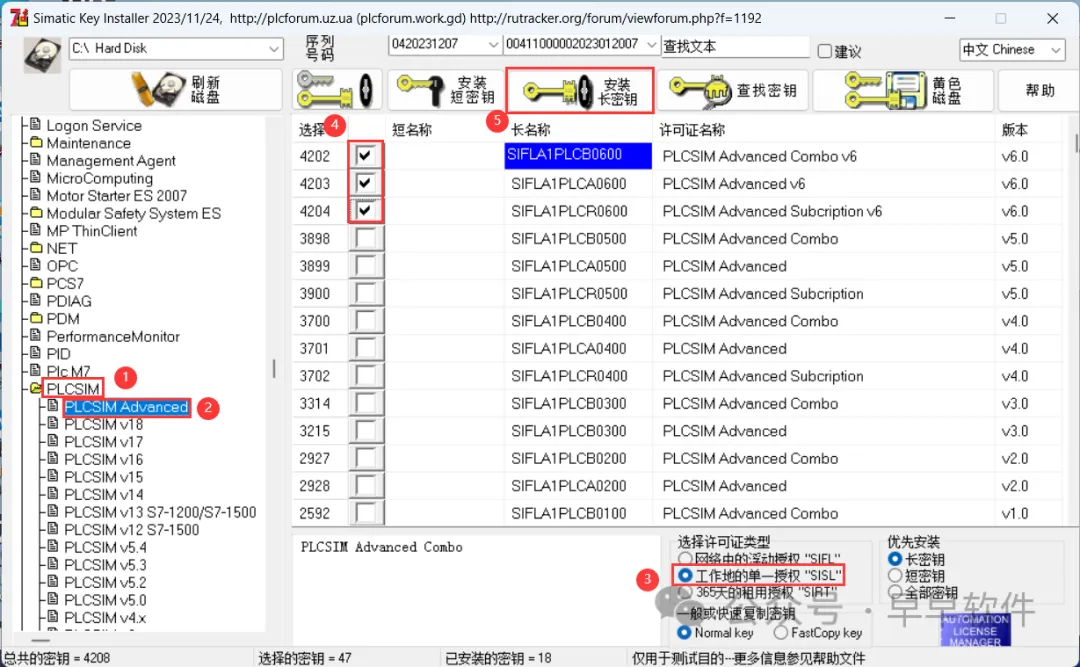Check the checkbox for key 3898
The height and width of the screenshot is (667, 1080).
click(365, 238)
